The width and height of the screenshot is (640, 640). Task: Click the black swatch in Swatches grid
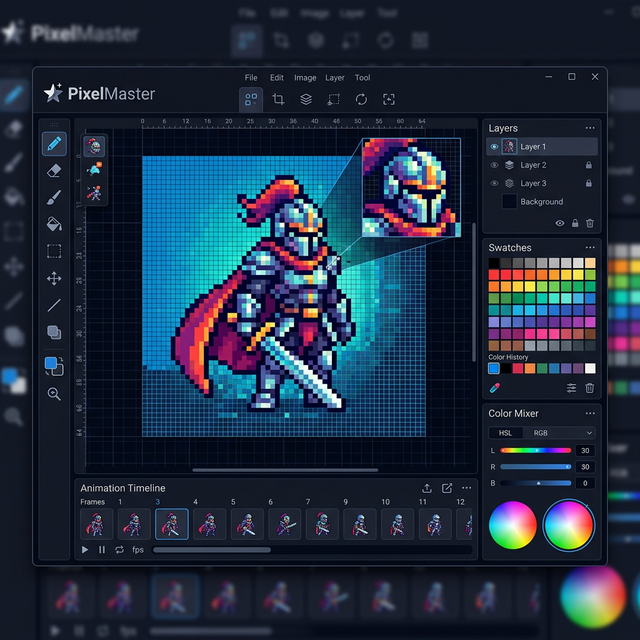click(494, 263)
